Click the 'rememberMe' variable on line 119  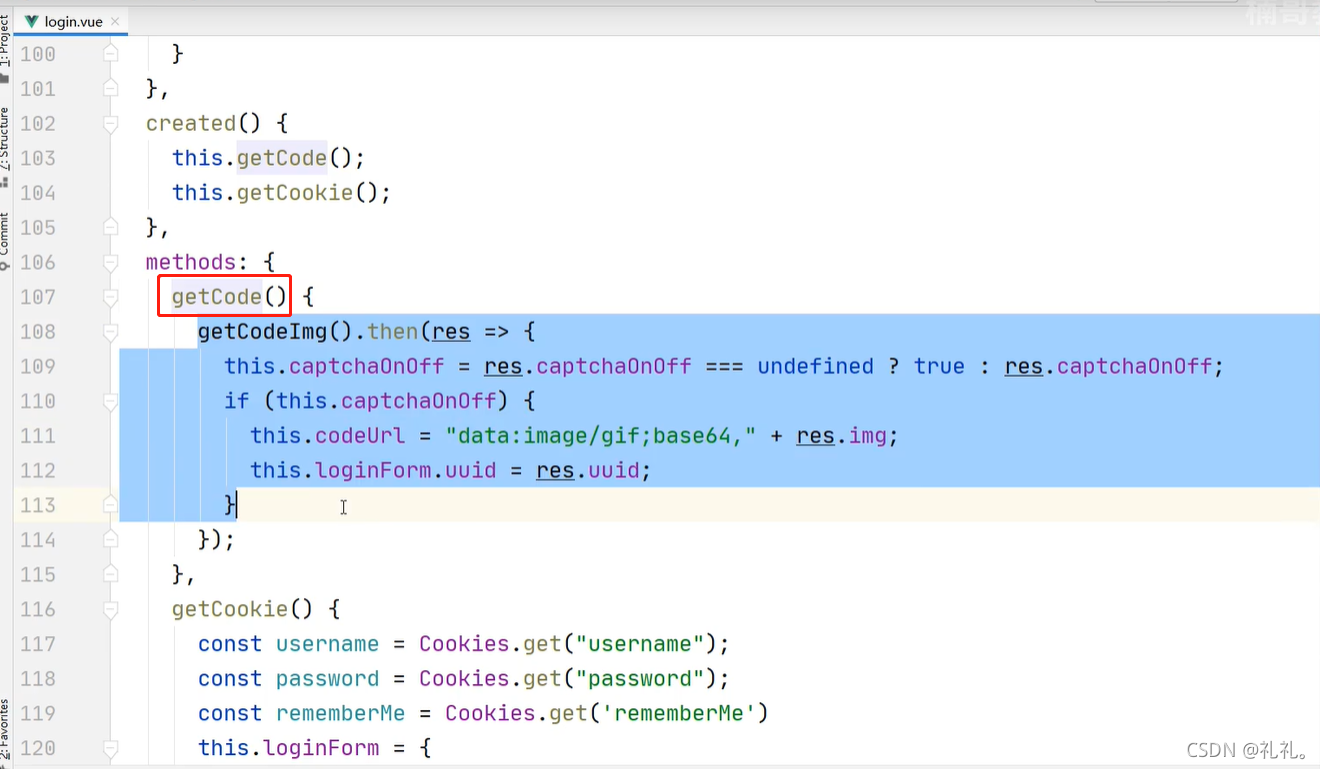tap(341, 713)
